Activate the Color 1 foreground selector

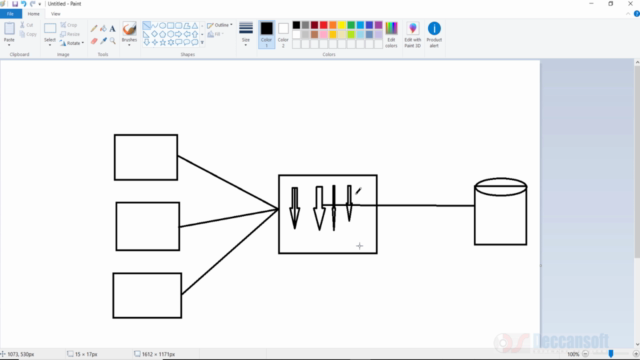(x=267, y=34)
